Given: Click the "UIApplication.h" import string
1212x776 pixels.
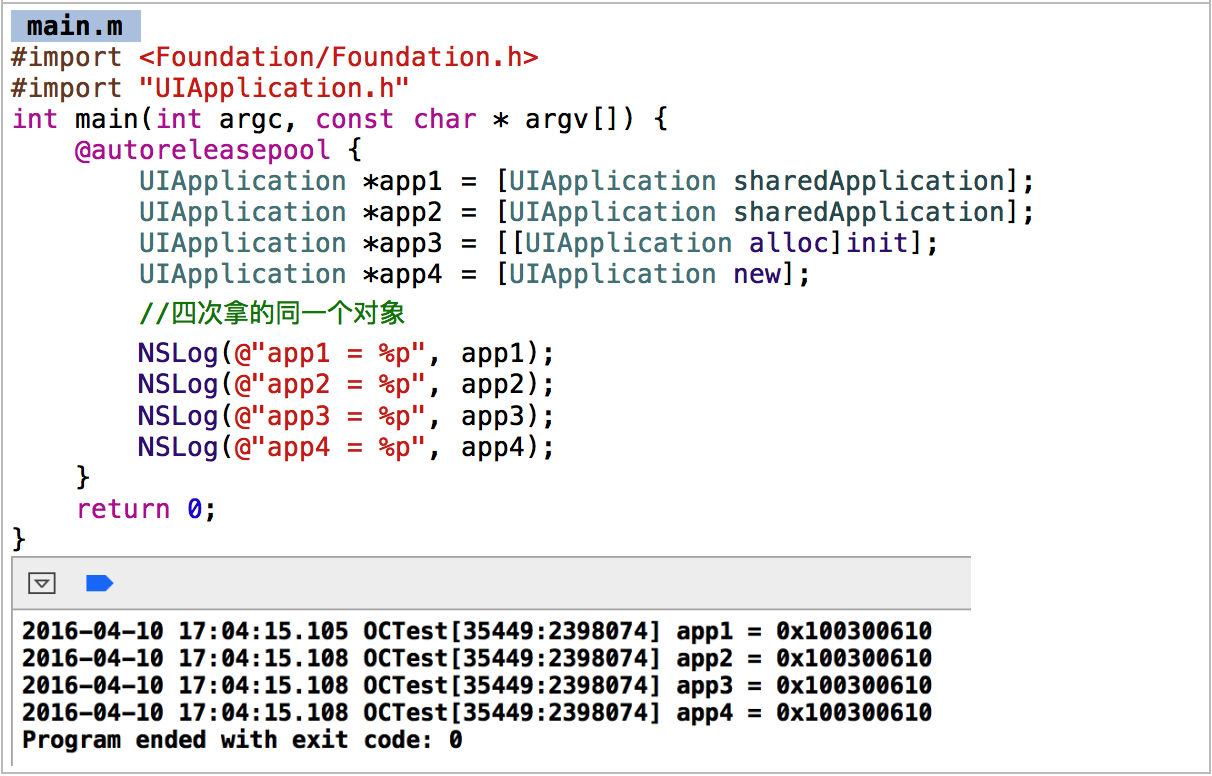Looking at the screenshot, I should point(274,88).
